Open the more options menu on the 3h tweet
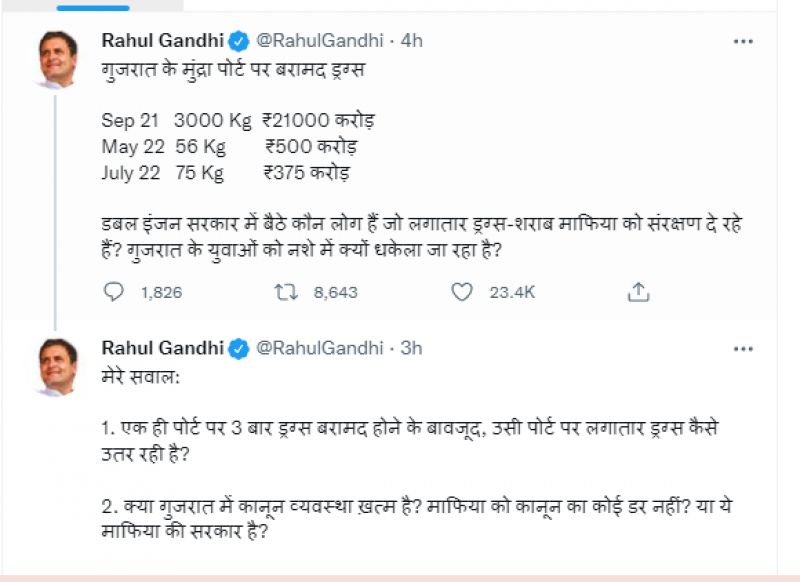The image size is (800, 582). [743, 349]
